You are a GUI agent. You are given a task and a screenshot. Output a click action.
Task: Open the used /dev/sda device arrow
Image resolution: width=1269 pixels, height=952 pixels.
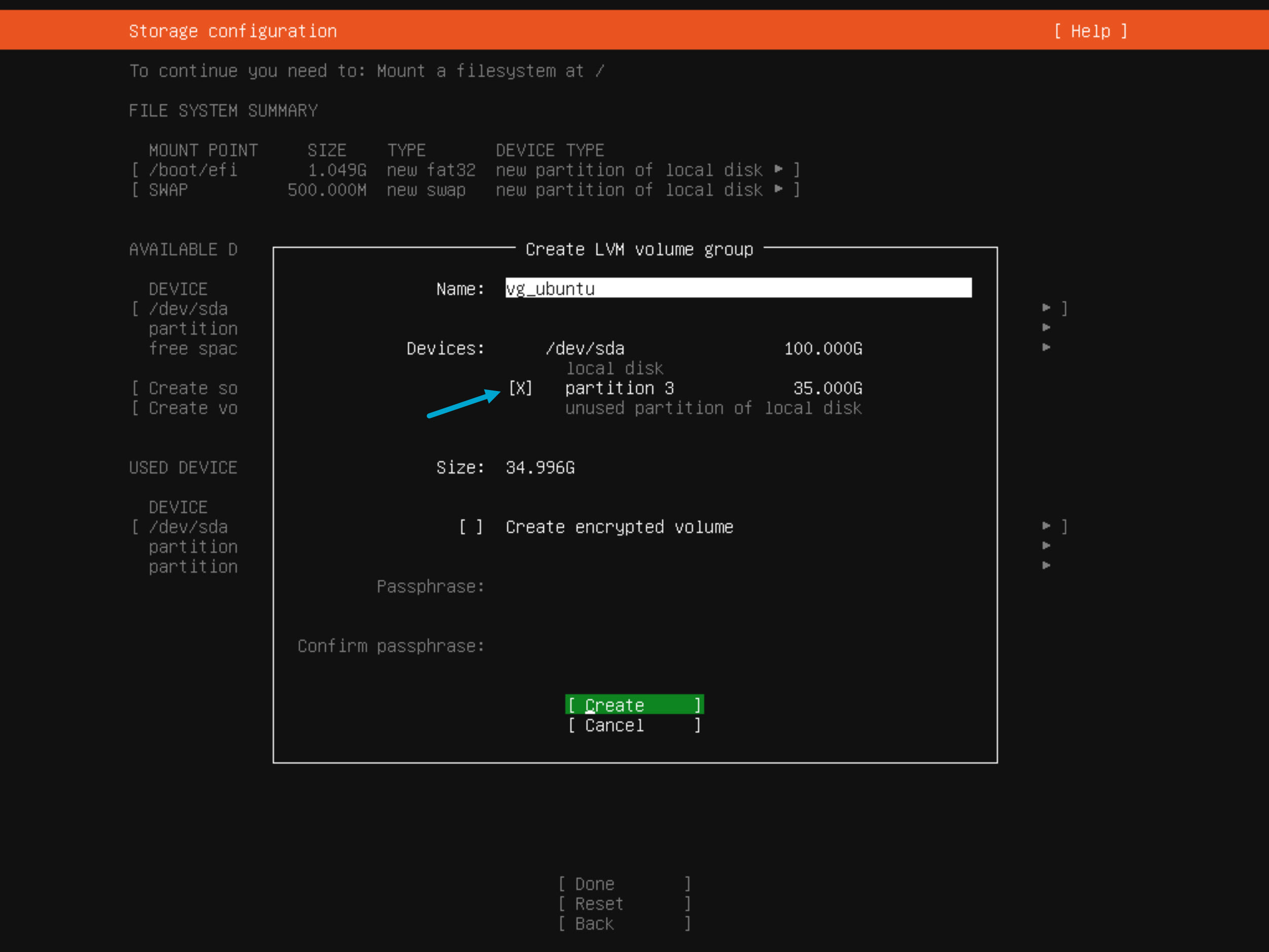pyautogui.click(x=1046, y=526)
